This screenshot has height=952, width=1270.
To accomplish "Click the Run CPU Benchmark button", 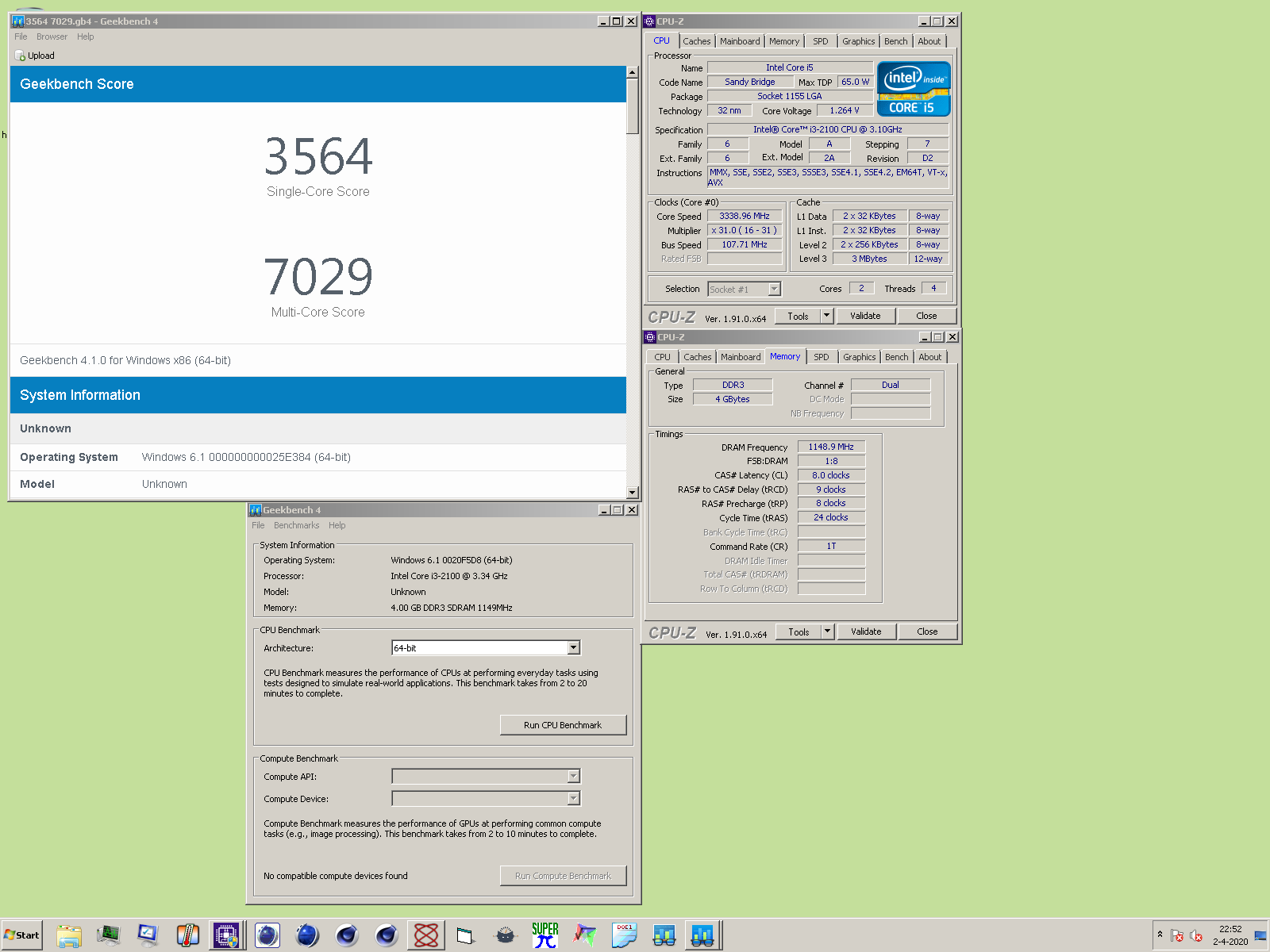I will pos(563,725).
